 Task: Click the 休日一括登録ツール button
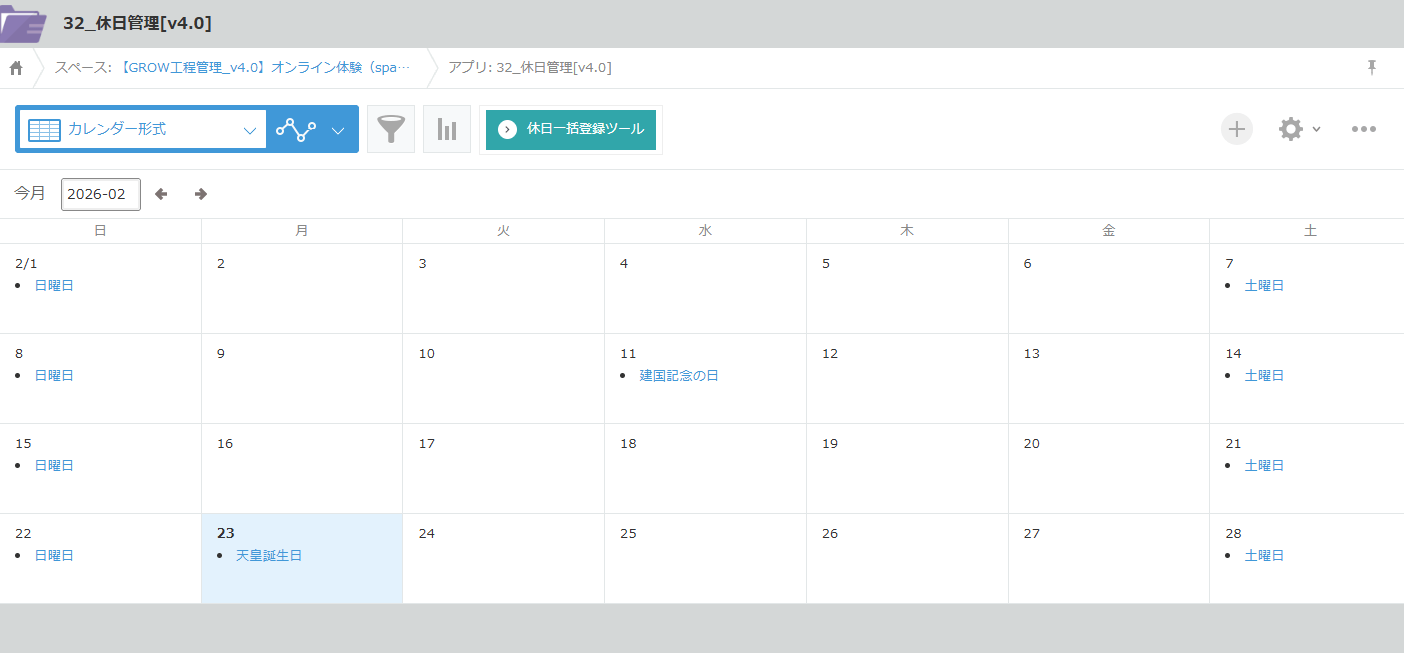(x=571, y=129)
